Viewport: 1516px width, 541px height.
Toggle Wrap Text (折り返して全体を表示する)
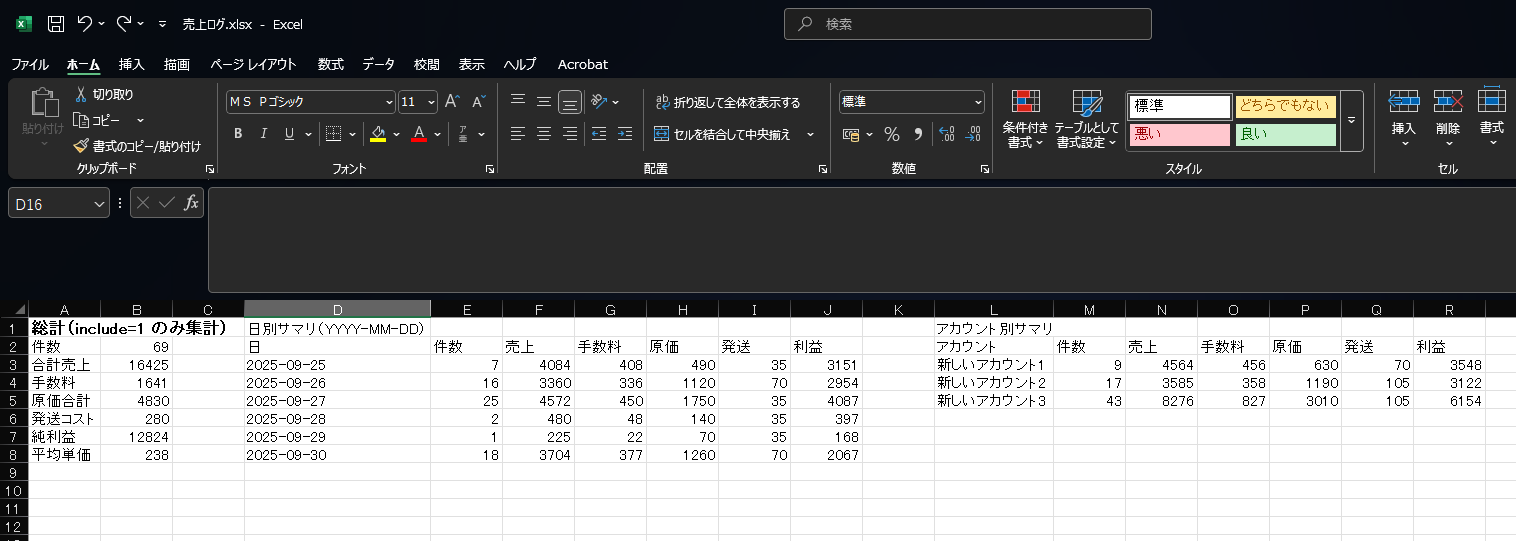[727, 102]
